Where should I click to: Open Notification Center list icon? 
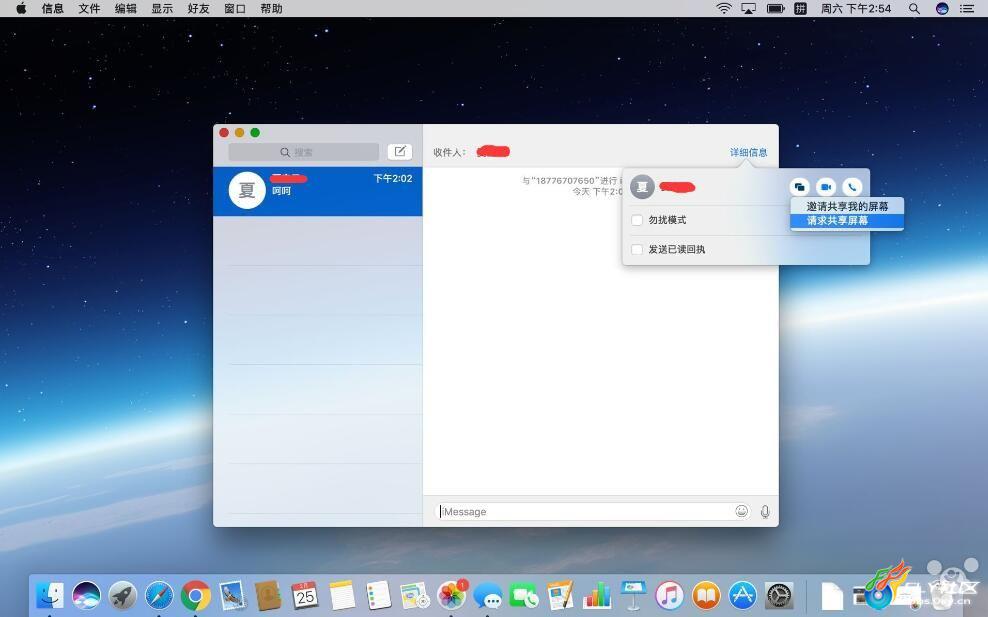967,8
